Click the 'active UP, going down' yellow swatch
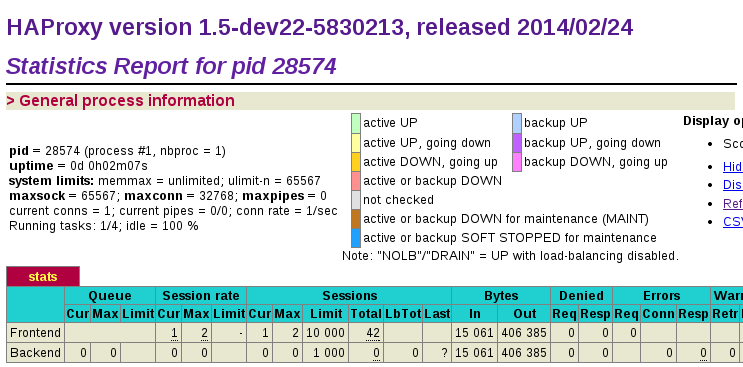 point(356,143)
